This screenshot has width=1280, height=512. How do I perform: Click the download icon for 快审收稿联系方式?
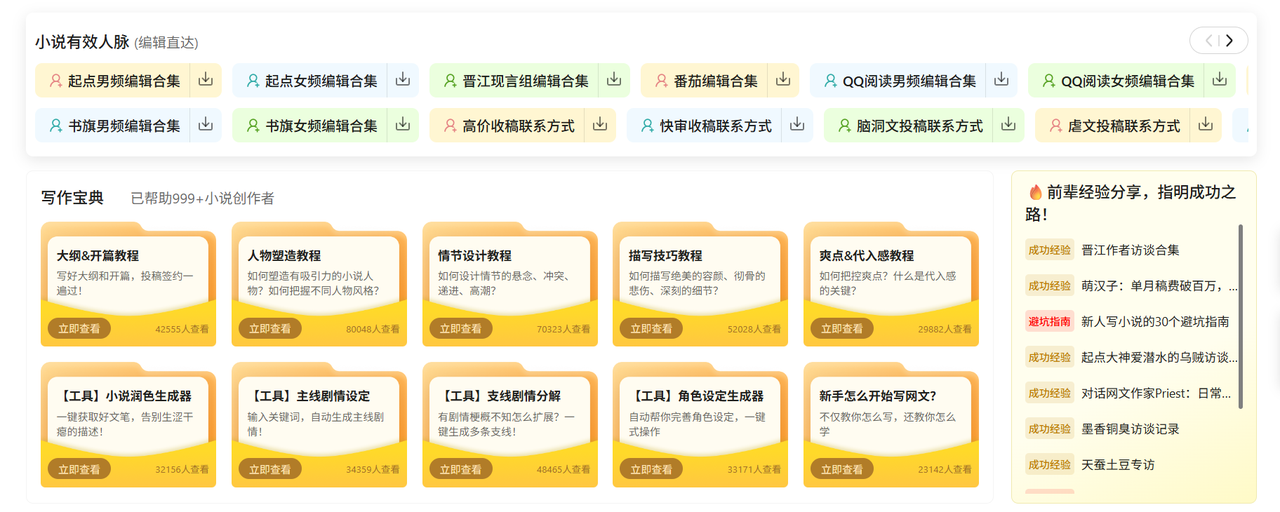coord(797,125)
